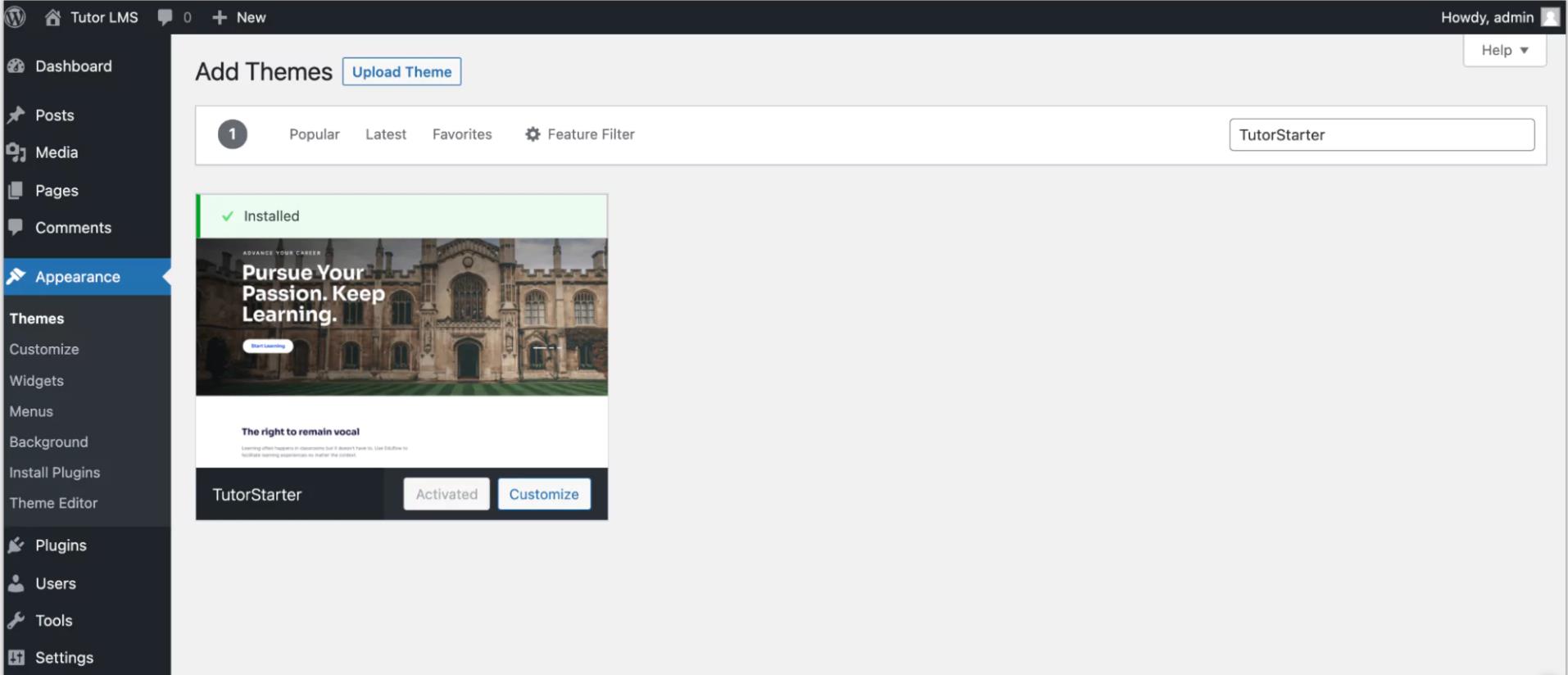
Task: Click the Customize button on TutorStarter card
Action: [x=544, y=494]
